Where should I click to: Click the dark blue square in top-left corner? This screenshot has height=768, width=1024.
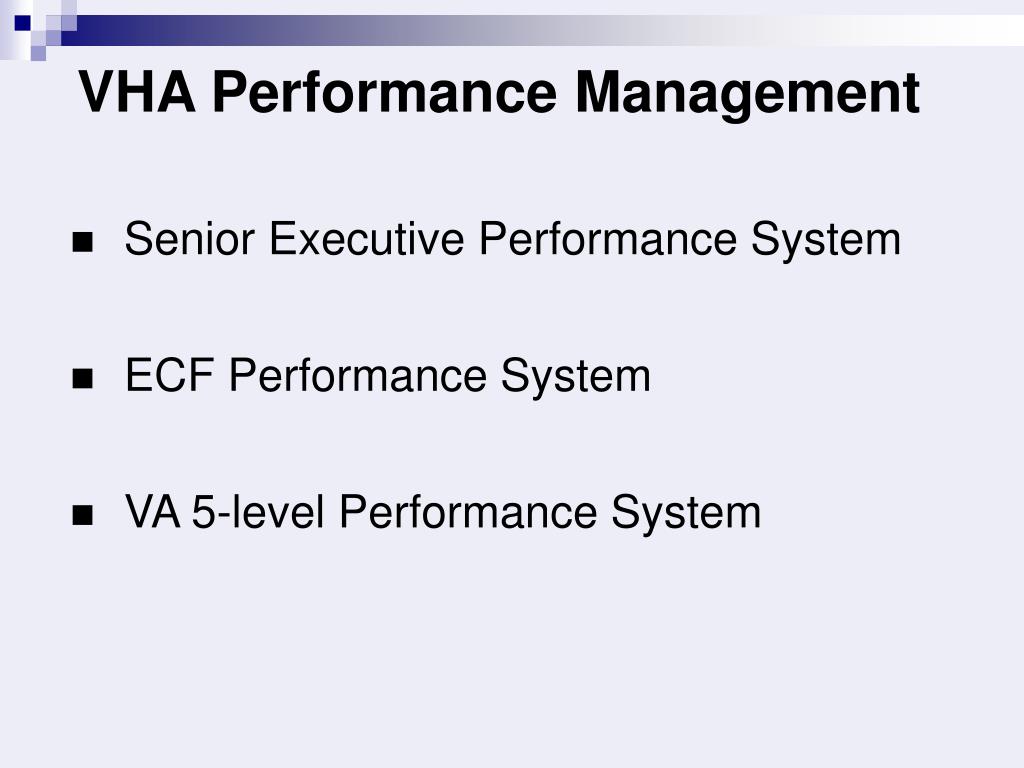pos(23,24)
